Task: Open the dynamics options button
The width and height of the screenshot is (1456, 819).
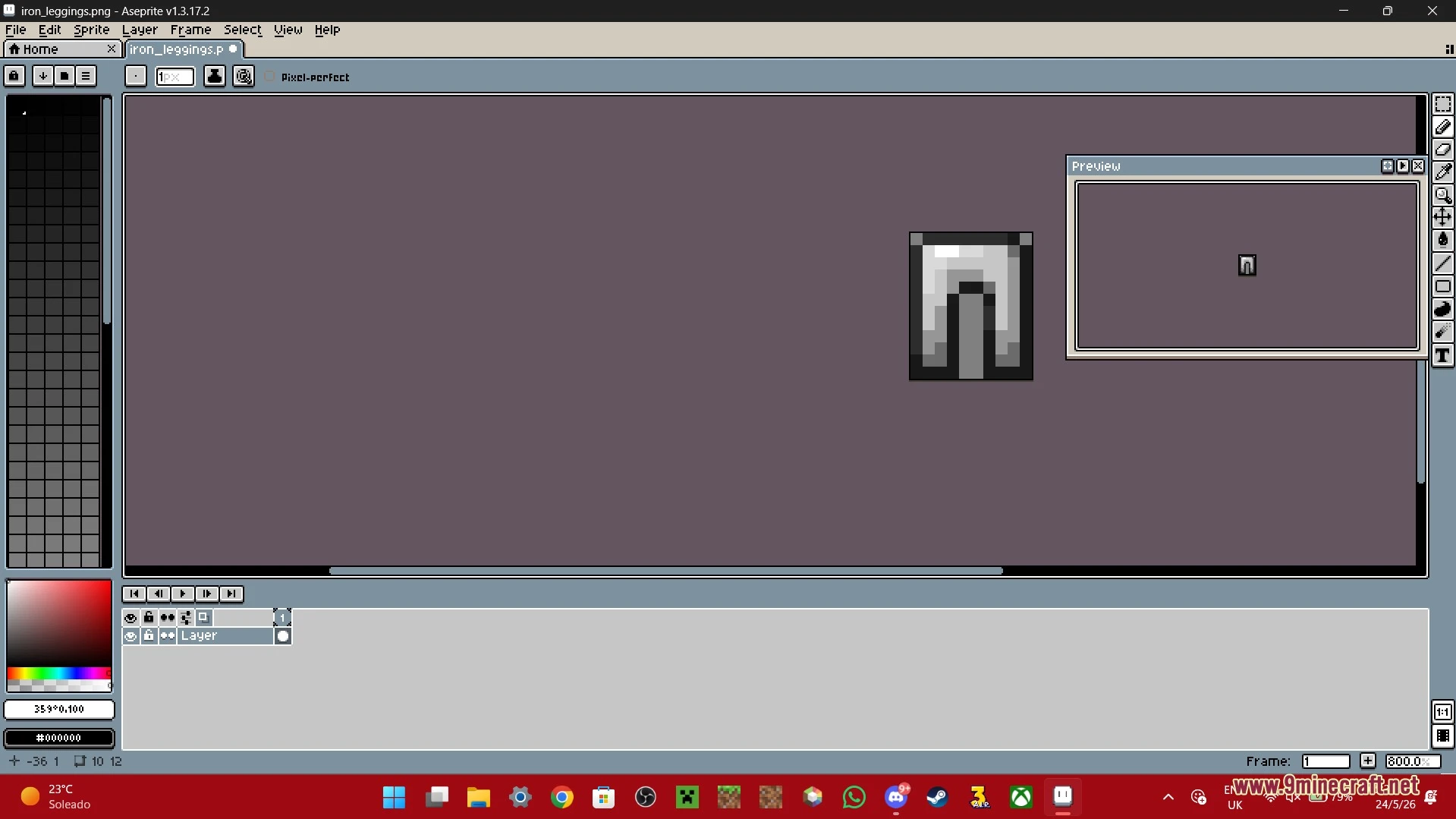Action: click(244, 76)
